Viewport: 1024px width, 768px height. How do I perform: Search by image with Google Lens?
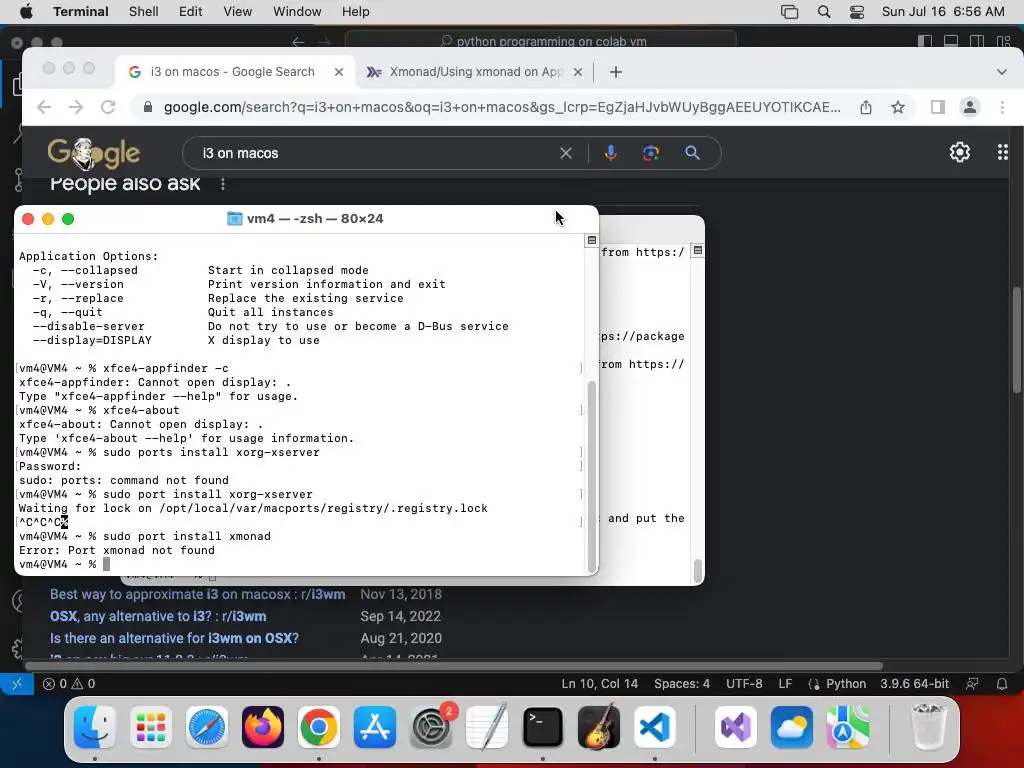click(650, 153)
